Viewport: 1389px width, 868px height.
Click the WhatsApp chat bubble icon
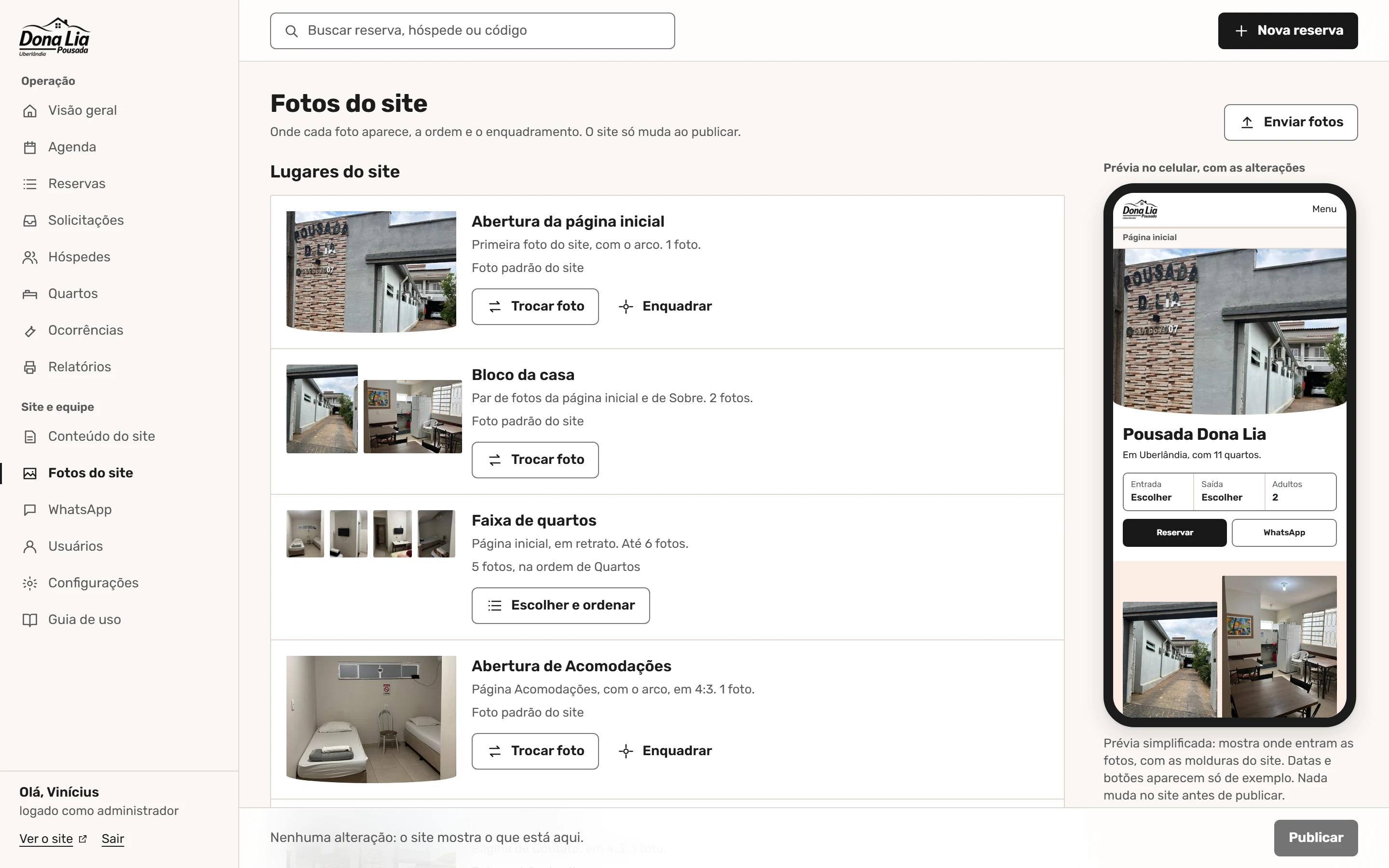[30, 510]
